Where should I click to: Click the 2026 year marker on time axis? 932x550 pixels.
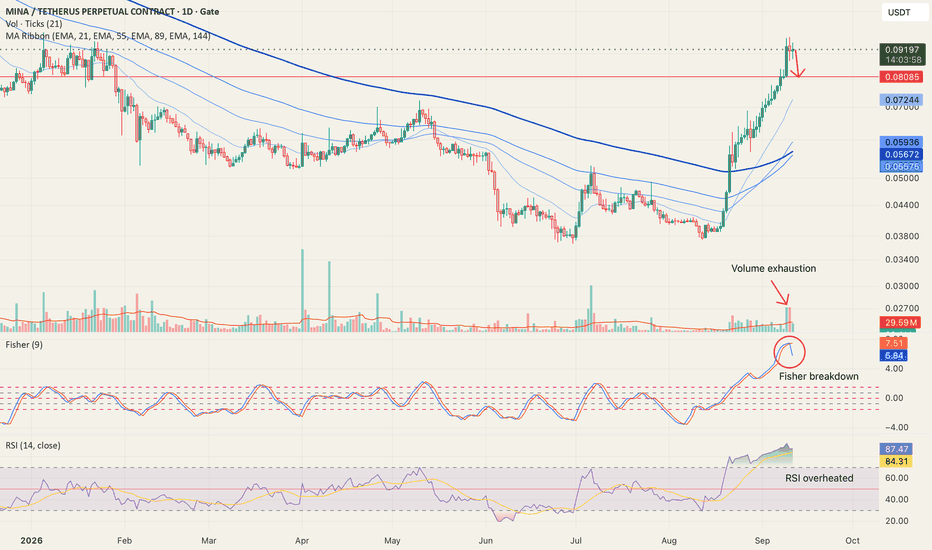coord(31,540)
